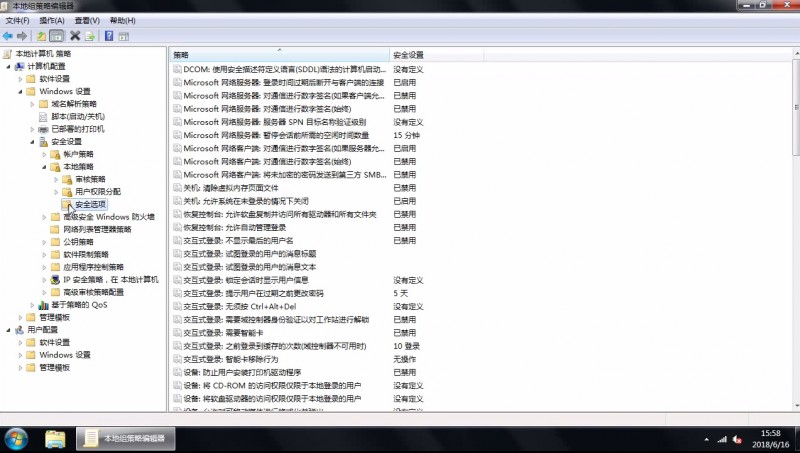Show hidden tray icons arrow

(706, 440)
